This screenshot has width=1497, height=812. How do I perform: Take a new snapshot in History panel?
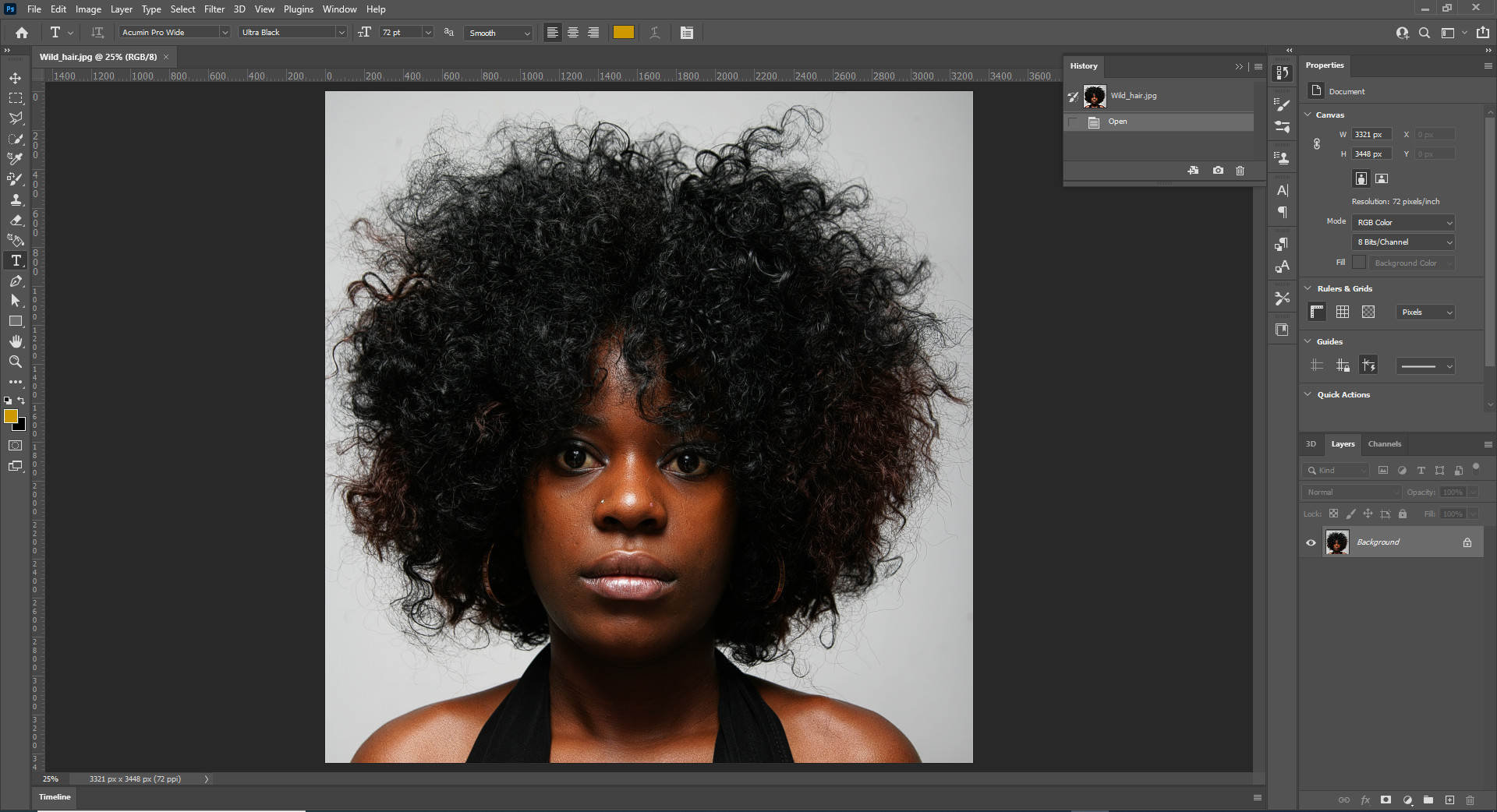click(x=1218, y=171)
